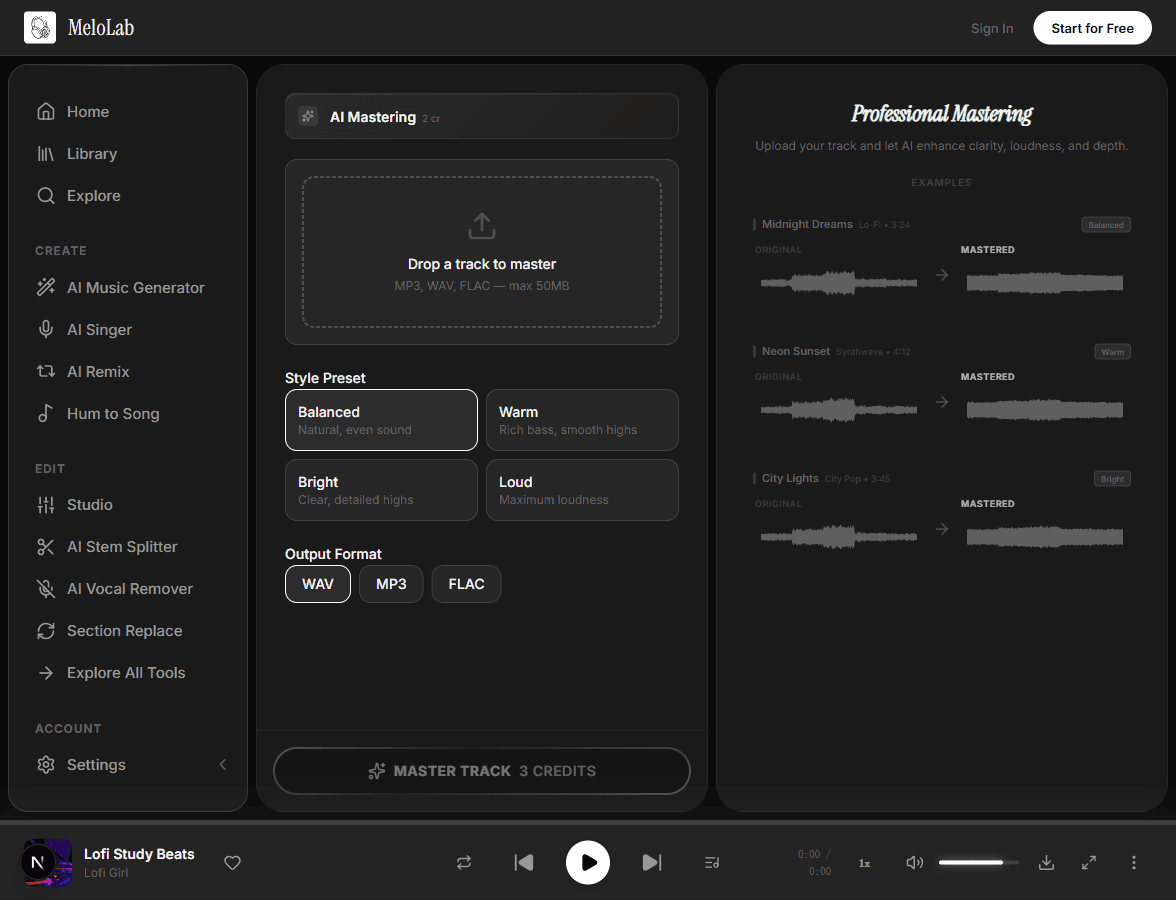Select the Loud style preset
The width and height of the screenshot is (1176, 900).
582,490
